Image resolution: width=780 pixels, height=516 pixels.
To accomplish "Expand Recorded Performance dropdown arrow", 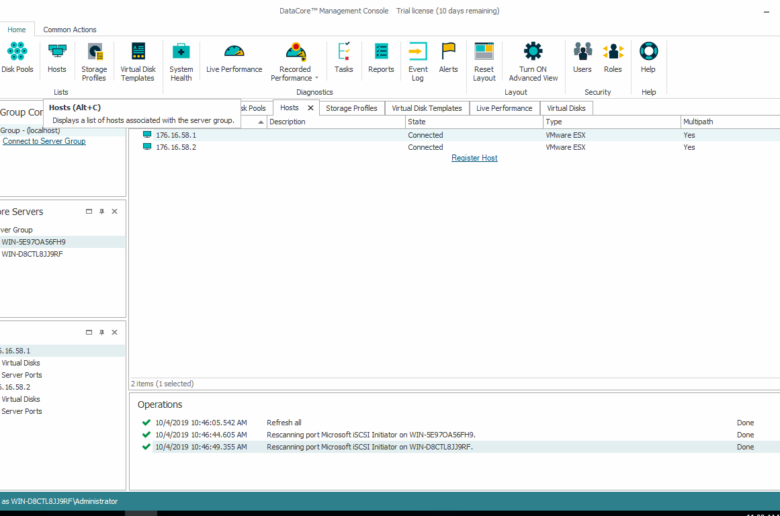I will click(316, 78).
